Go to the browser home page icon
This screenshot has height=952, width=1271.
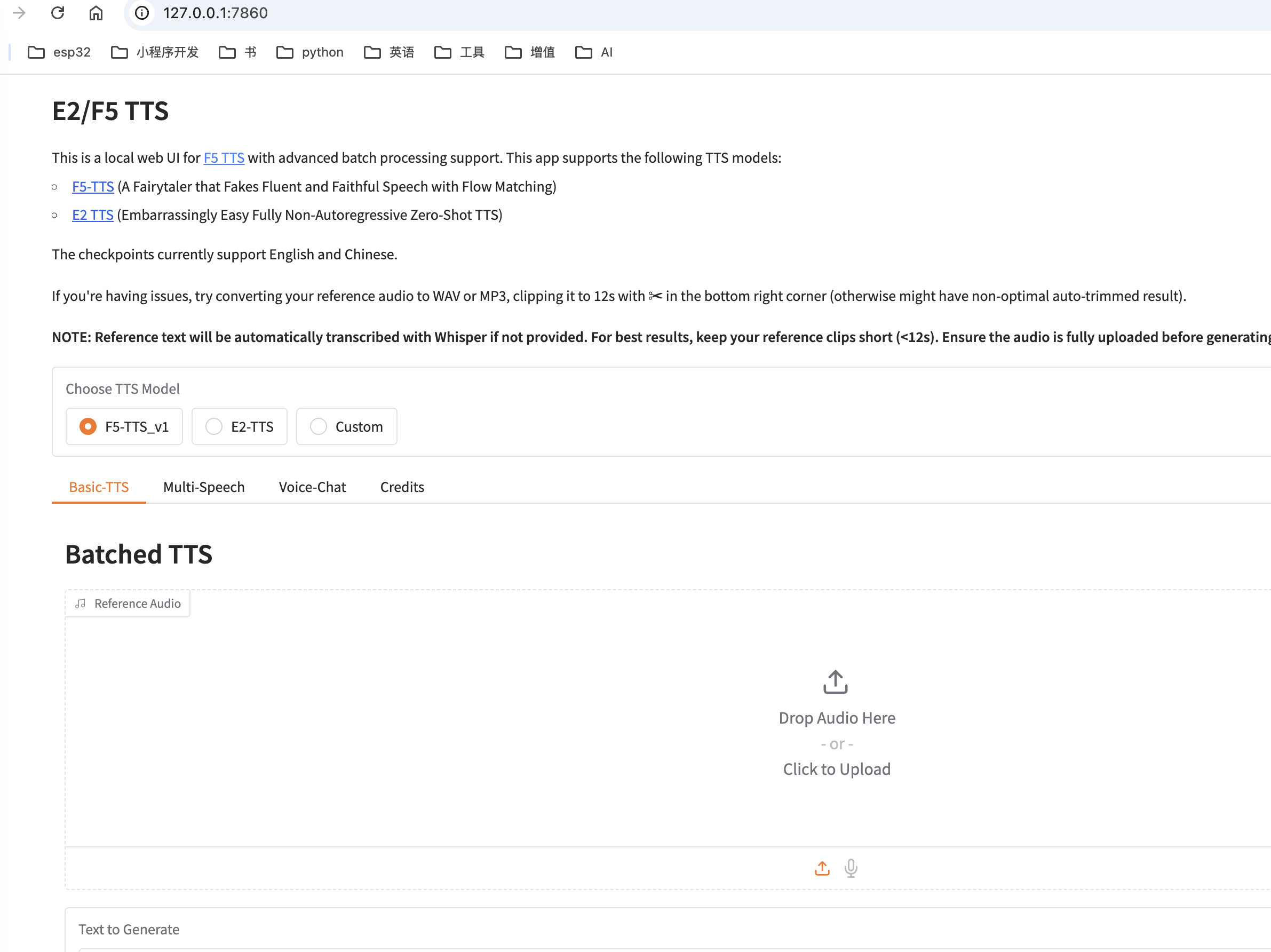click(96, 13)
